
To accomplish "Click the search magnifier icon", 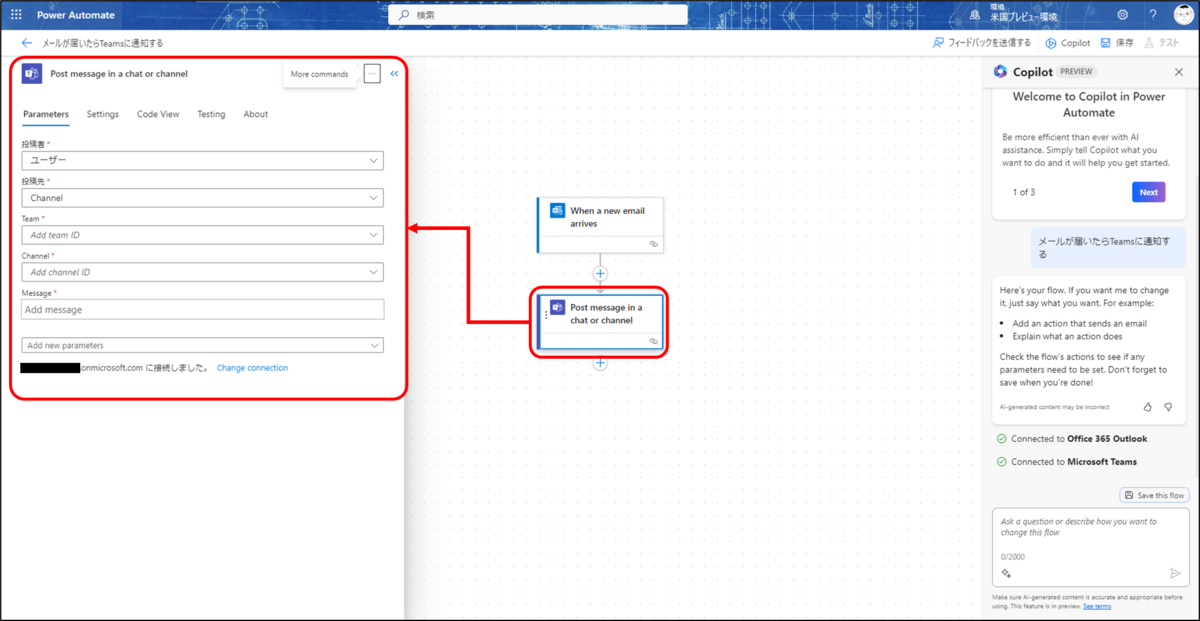I will click(403, 15).
